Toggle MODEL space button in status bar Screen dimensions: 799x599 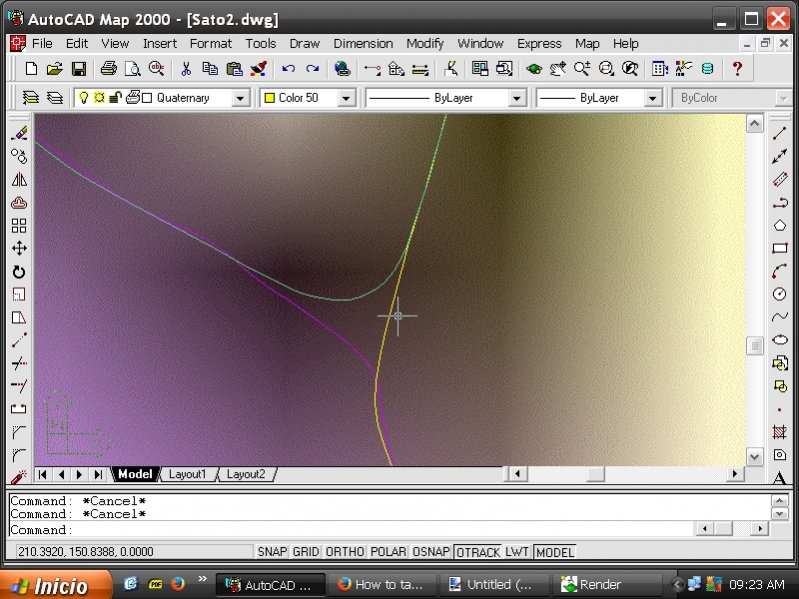pos(555,552)
